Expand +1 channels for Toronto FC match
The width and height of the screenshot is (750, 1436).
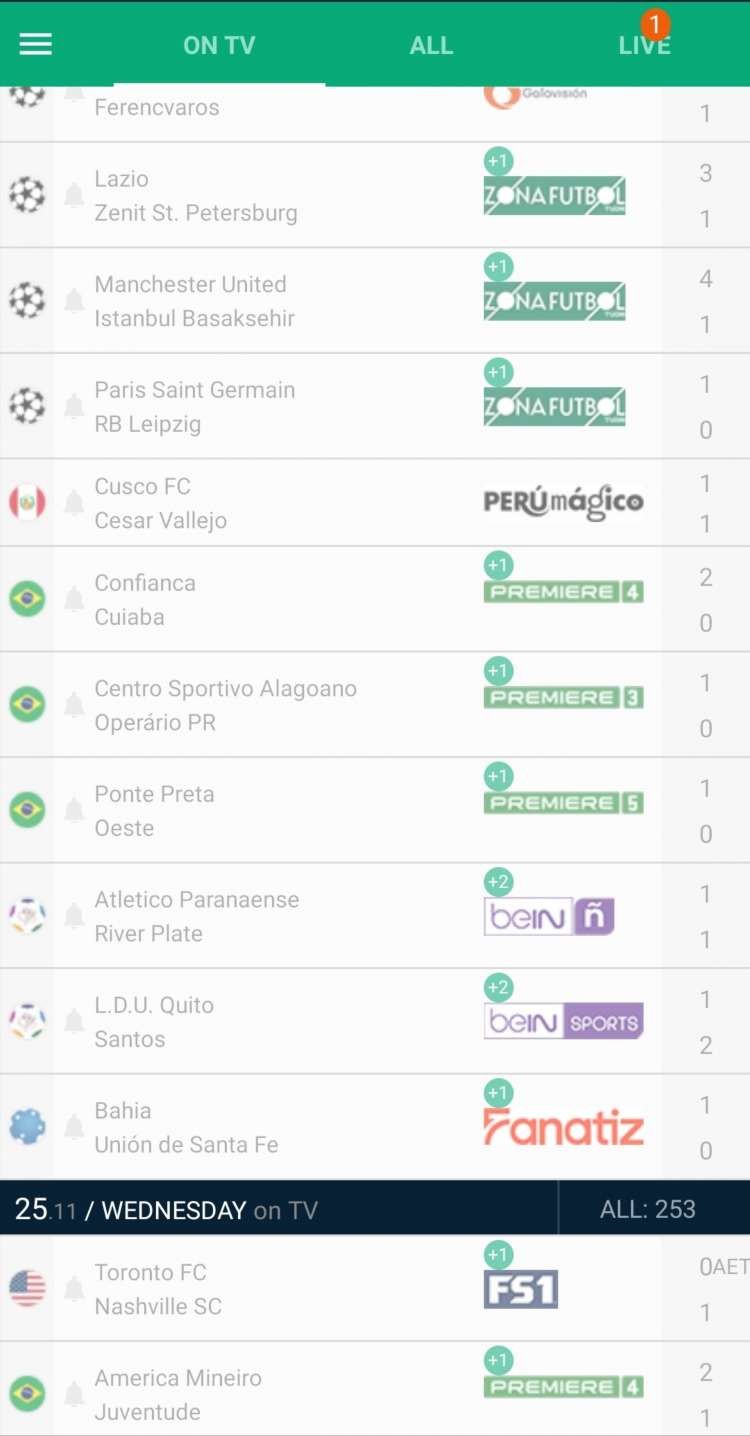498,1255
